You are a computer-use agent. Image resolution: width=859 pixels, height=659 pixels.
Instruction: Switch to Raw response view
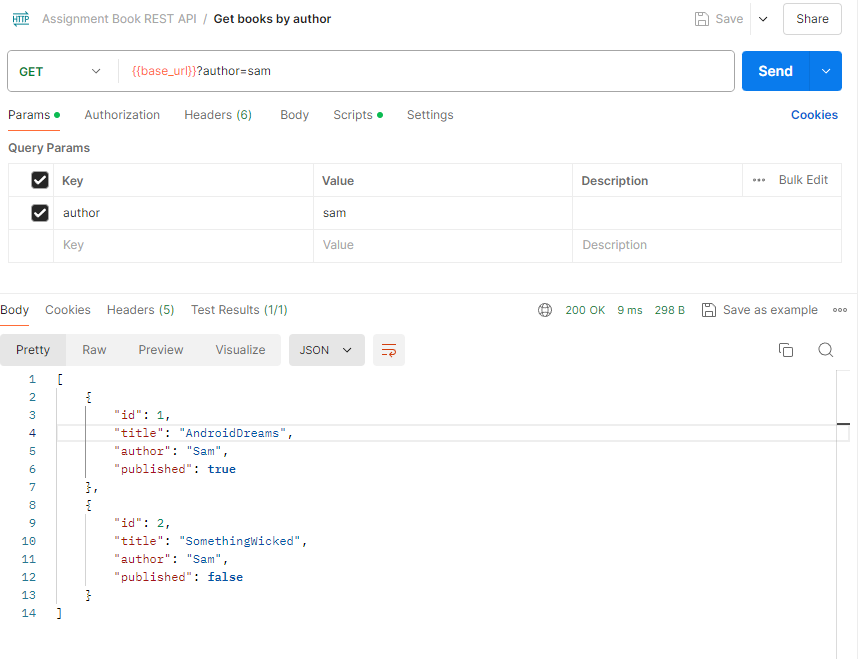[94, 350]
